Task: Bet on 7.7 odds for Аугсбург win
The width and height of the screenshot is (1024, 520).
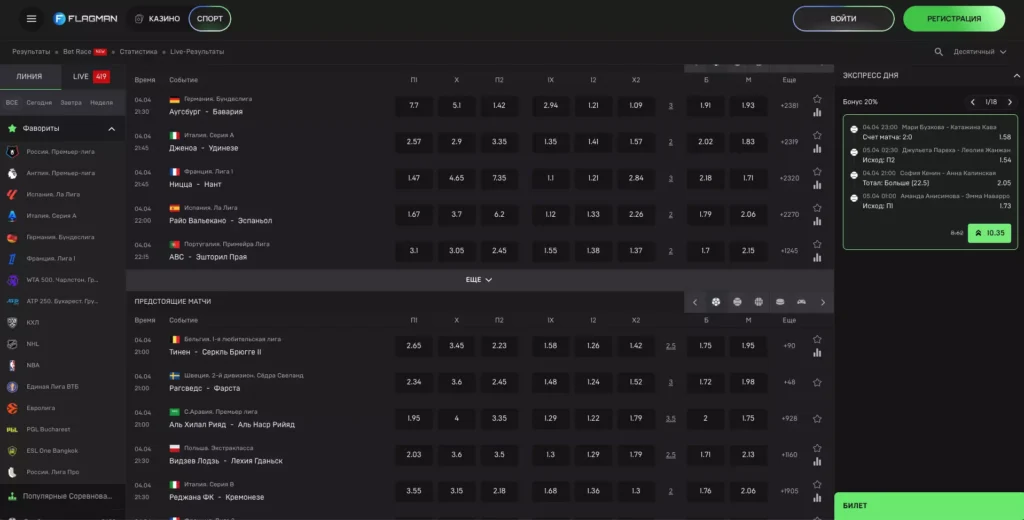Action: tap(414, 106)
